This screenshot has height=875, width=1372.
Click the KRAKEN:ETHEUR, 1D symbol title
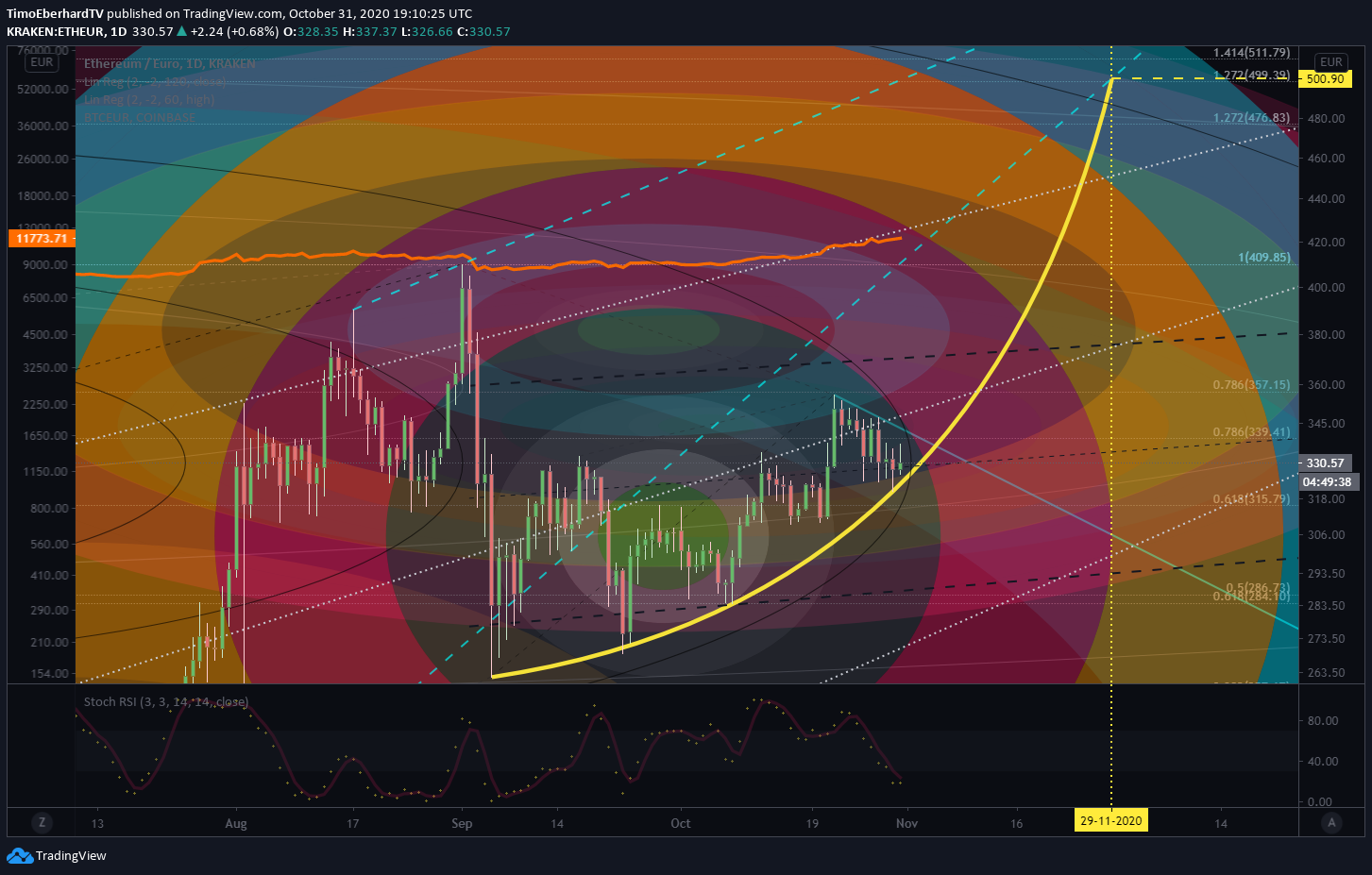coord(67,31)
